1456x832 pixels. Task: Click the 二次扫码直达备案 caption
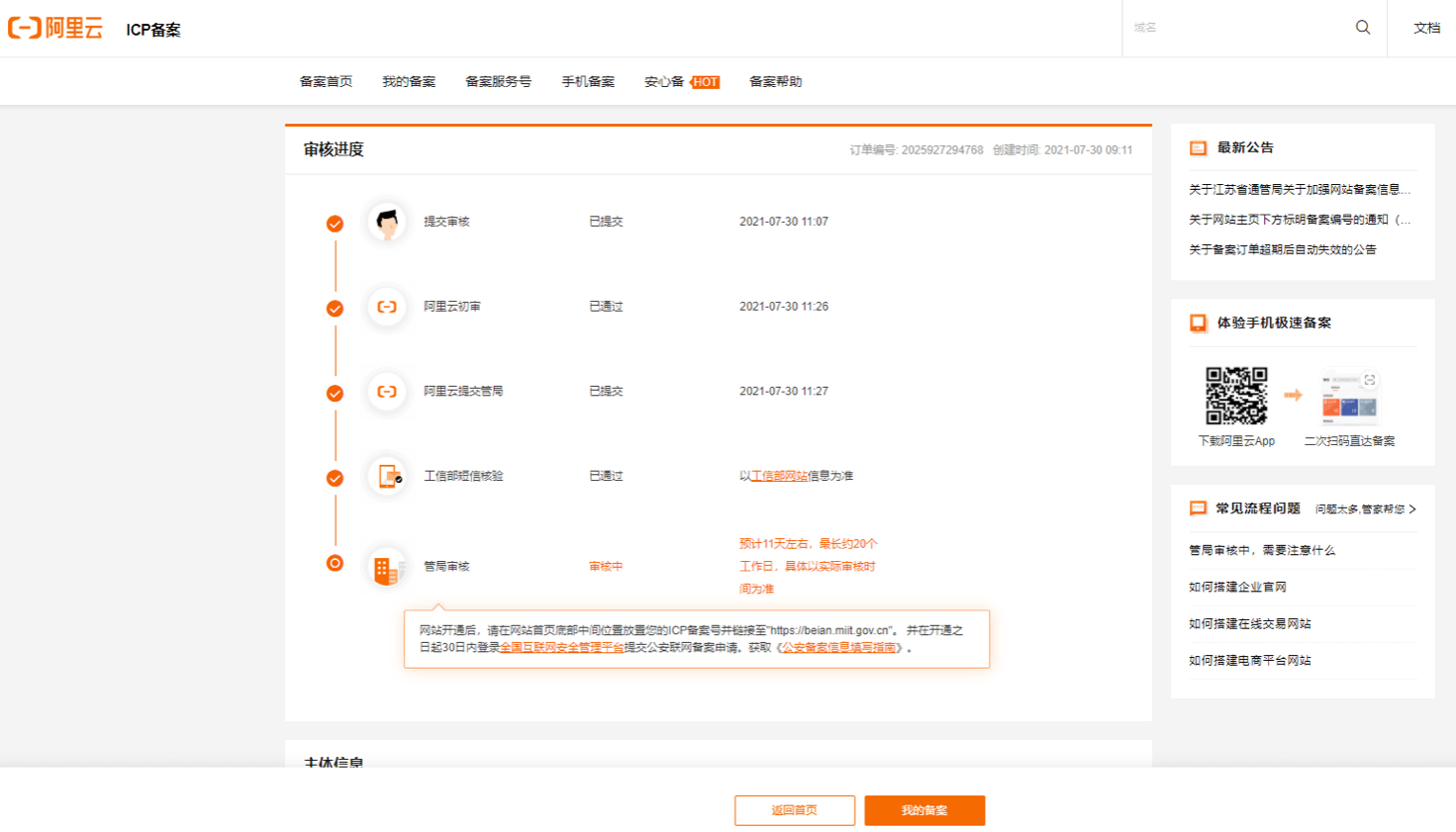(1349, 441)
